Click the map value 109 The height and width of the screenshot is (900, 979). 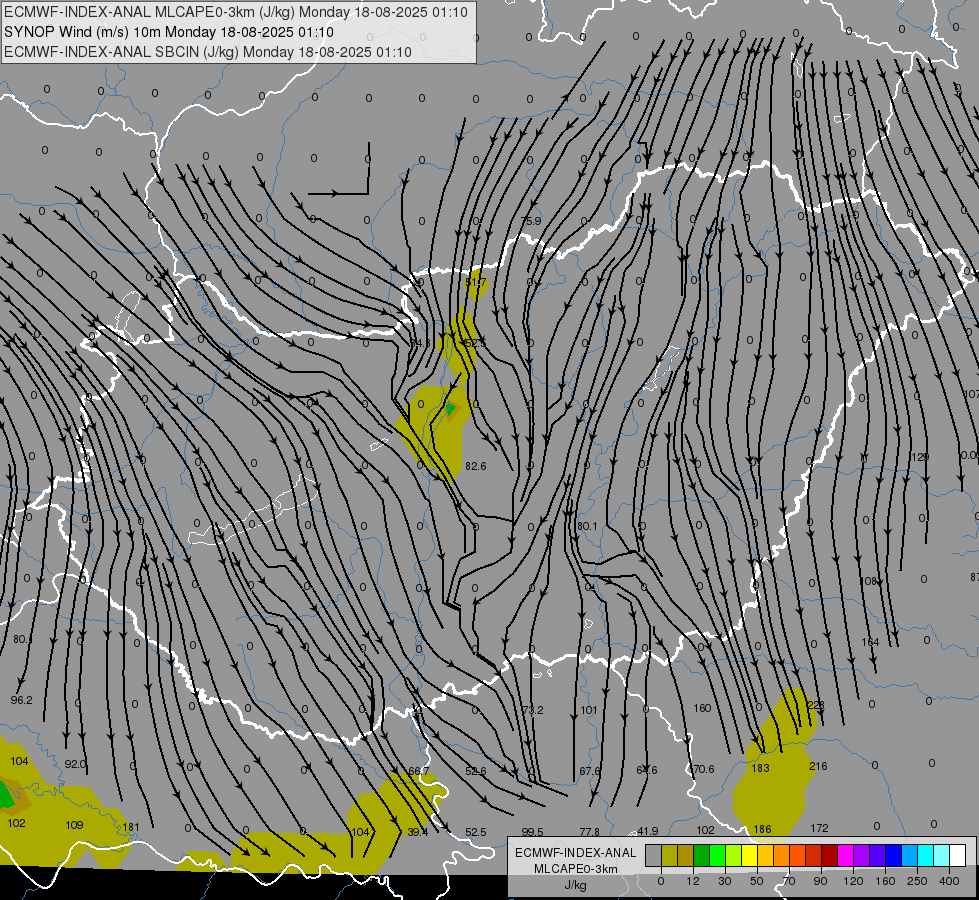pos(74,825)
